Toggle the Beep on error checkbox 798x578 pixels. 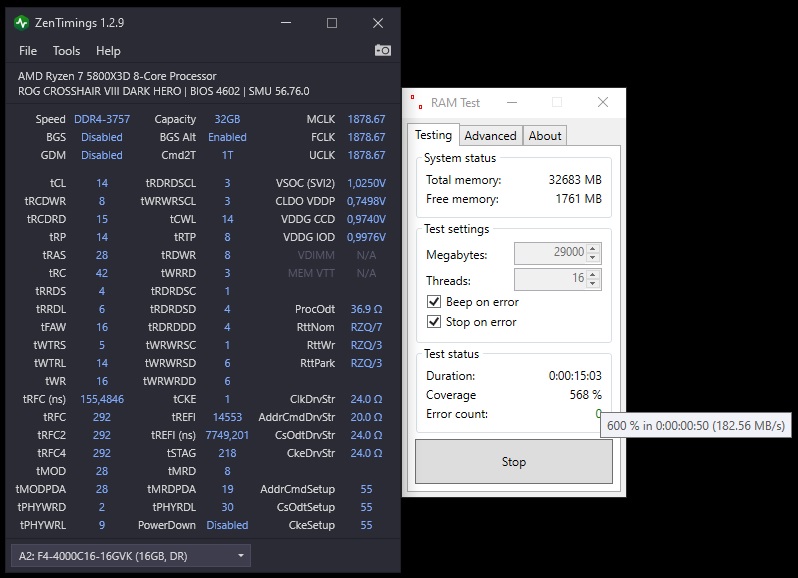point(434,302)
